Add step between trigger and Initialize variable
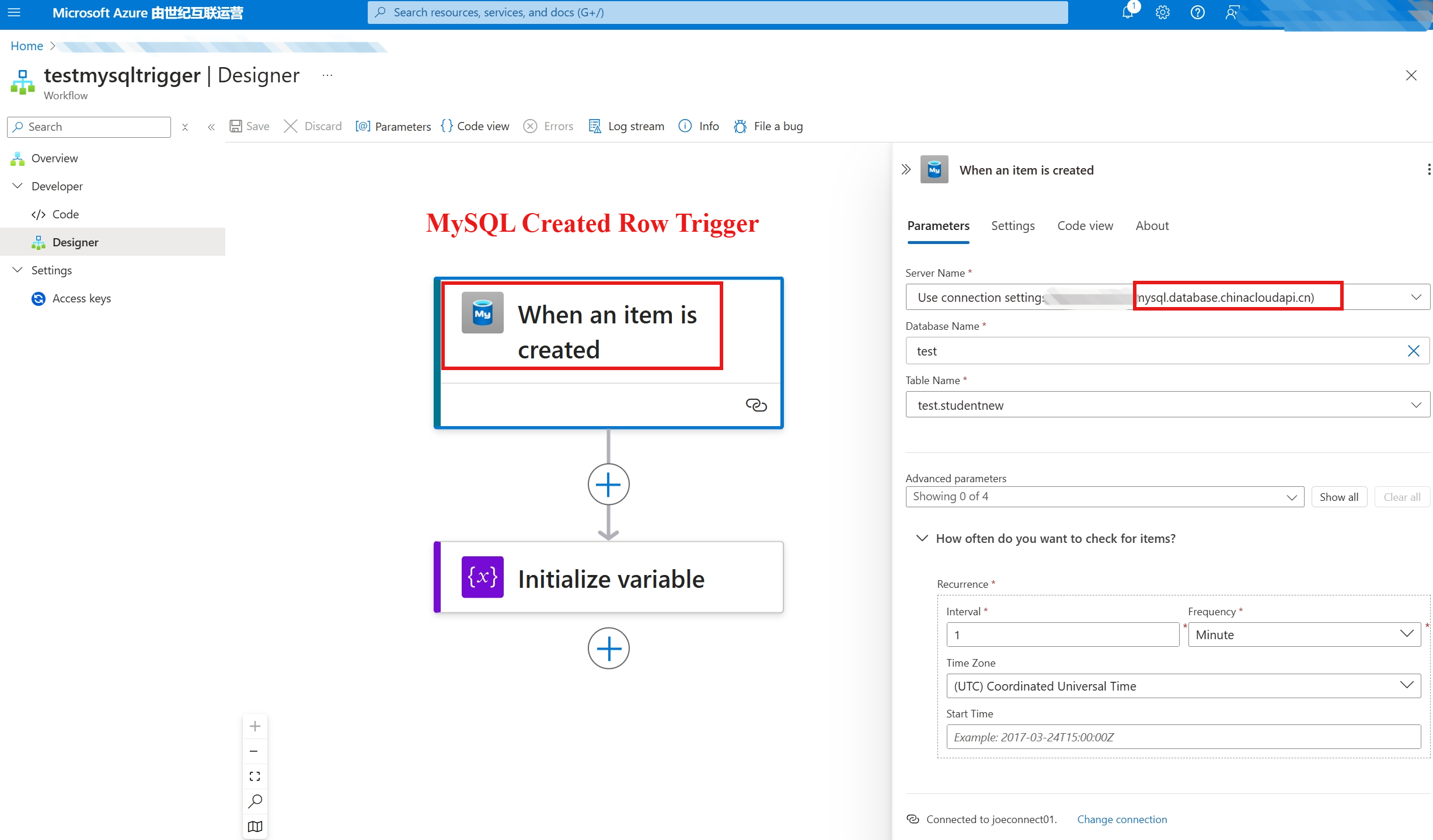The width and height of the screenshot is (1433, 840). point(608,485)
